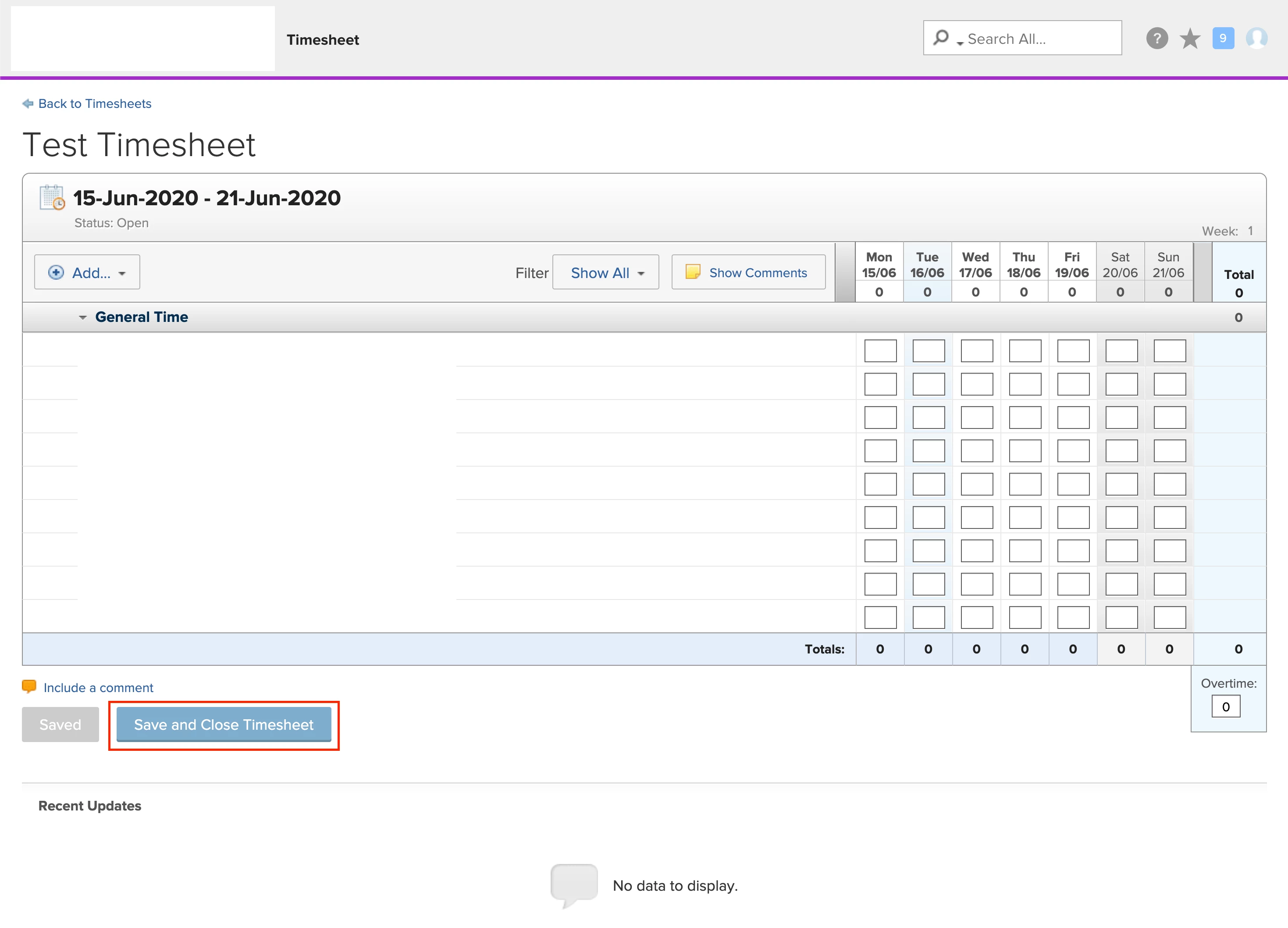Click the Overtime input field
The height and width of the screenshot is (928, 1288).
click(x=1226, y=707)
